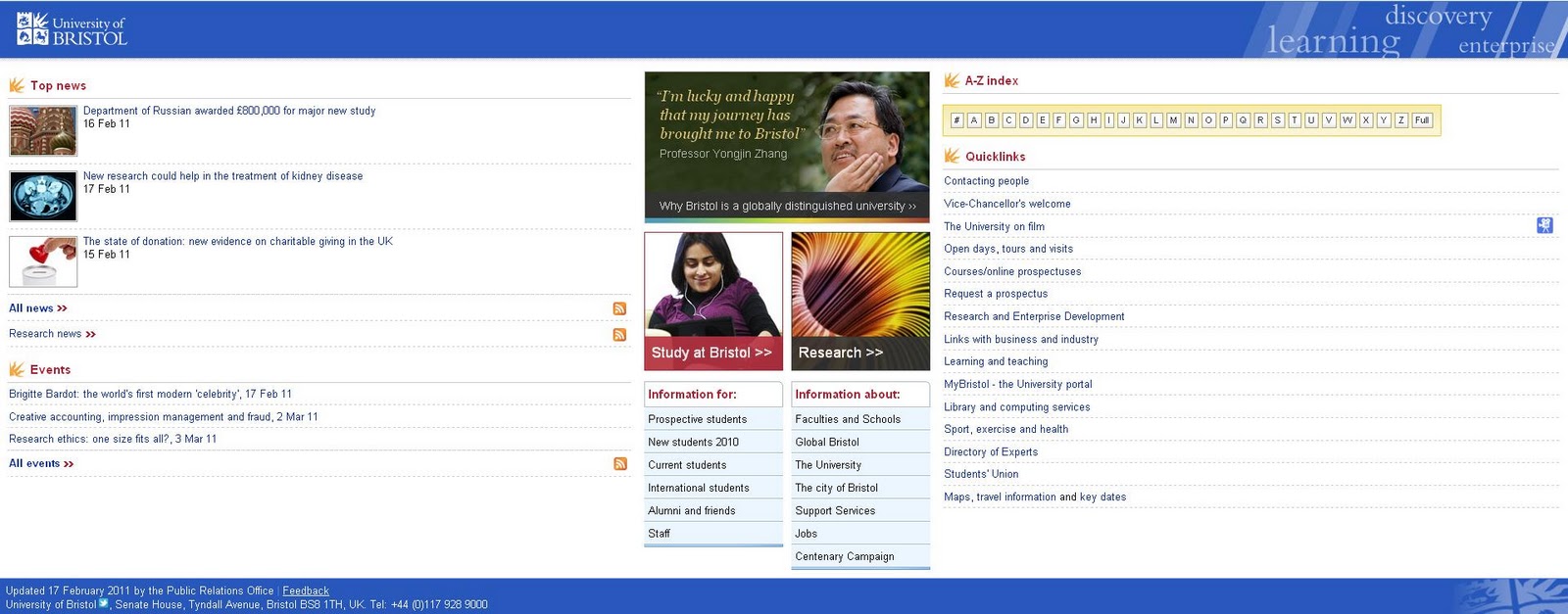Open the All events RSS feed icon
This screenshot has height=614, width=1568.
tap(619, 464)
